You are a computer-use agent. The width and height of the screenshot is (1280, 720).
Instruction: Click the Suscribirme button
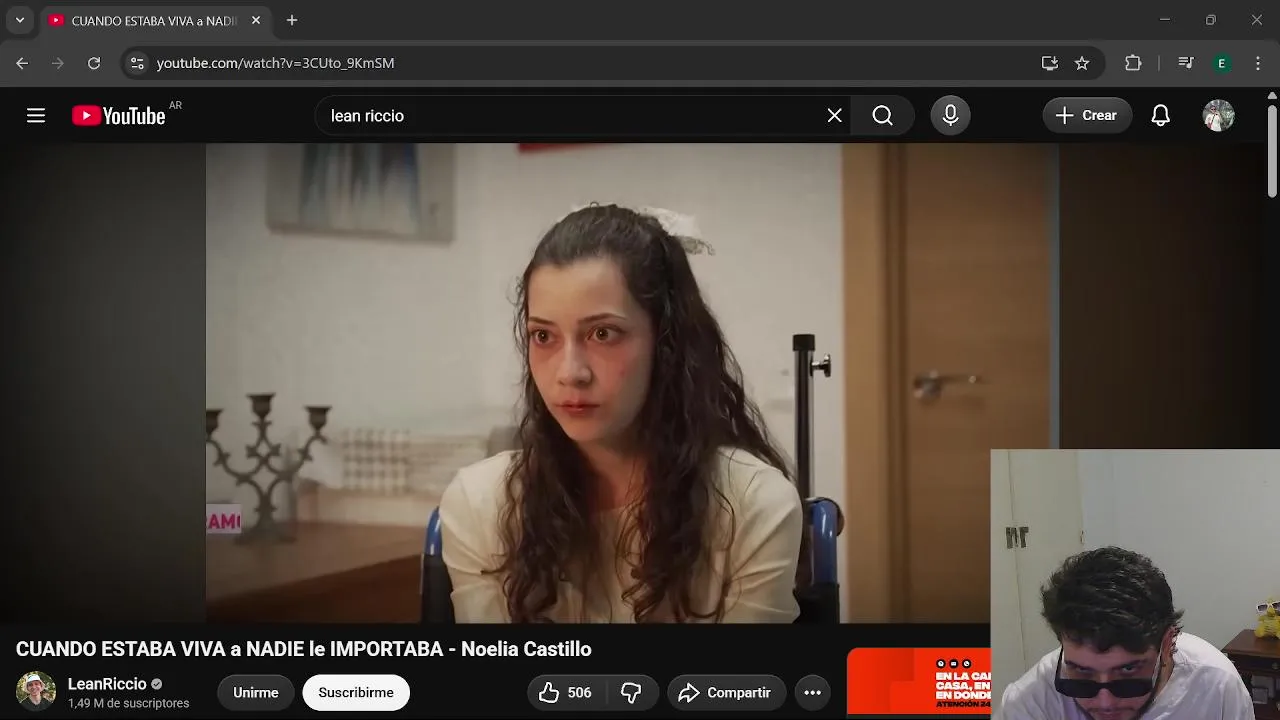pos(356,692)
